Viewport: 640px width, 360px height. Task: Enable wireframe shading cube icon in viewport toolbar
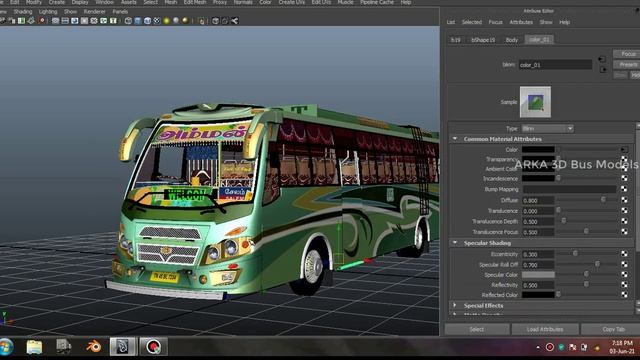coord(128,21)
